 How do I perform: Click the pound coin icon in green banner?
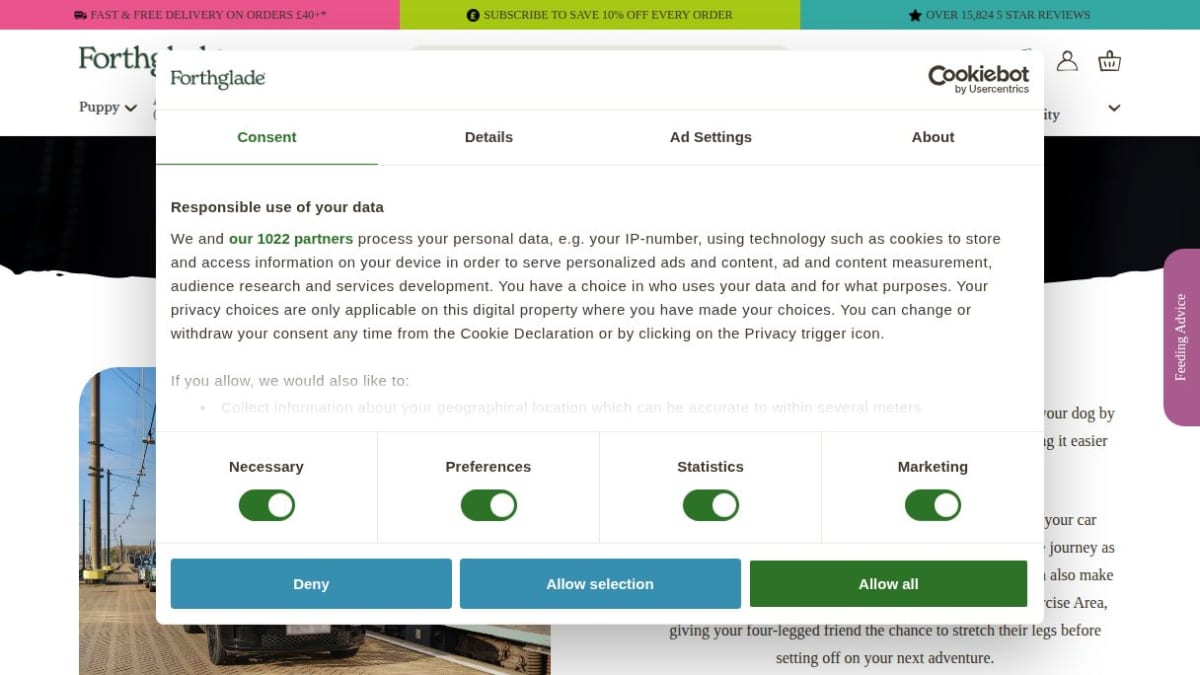click(473, 15)
